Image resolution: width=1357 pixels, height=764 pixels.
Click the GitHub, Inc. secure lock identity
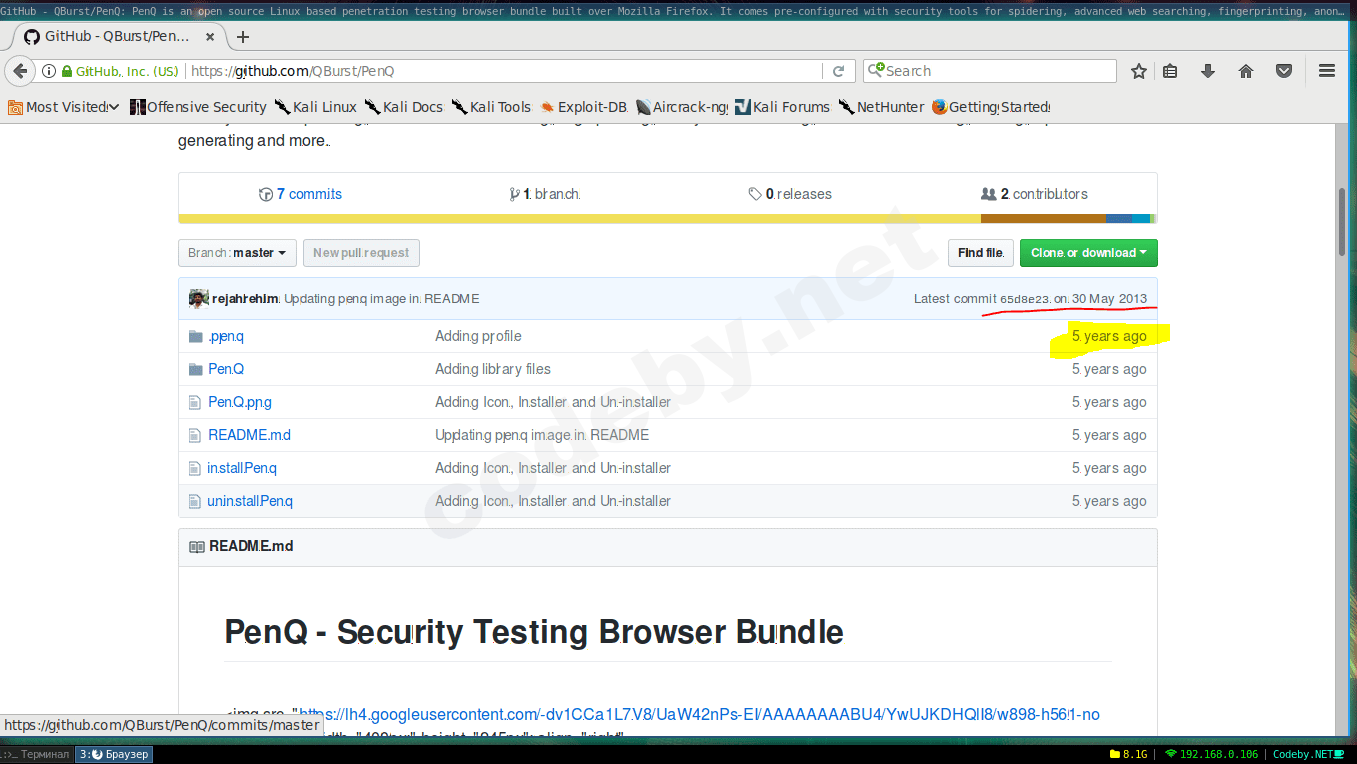(120, 71)
